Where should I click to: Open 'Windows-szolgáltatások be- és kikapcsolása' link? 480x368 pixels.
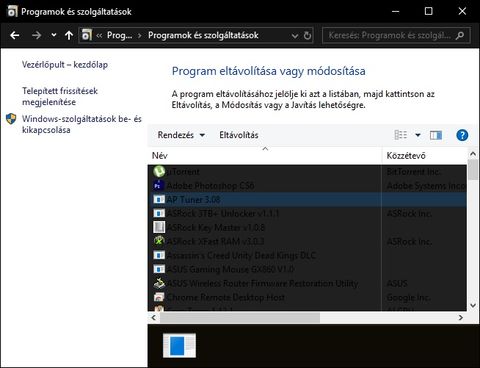click(x=82, y=124)
